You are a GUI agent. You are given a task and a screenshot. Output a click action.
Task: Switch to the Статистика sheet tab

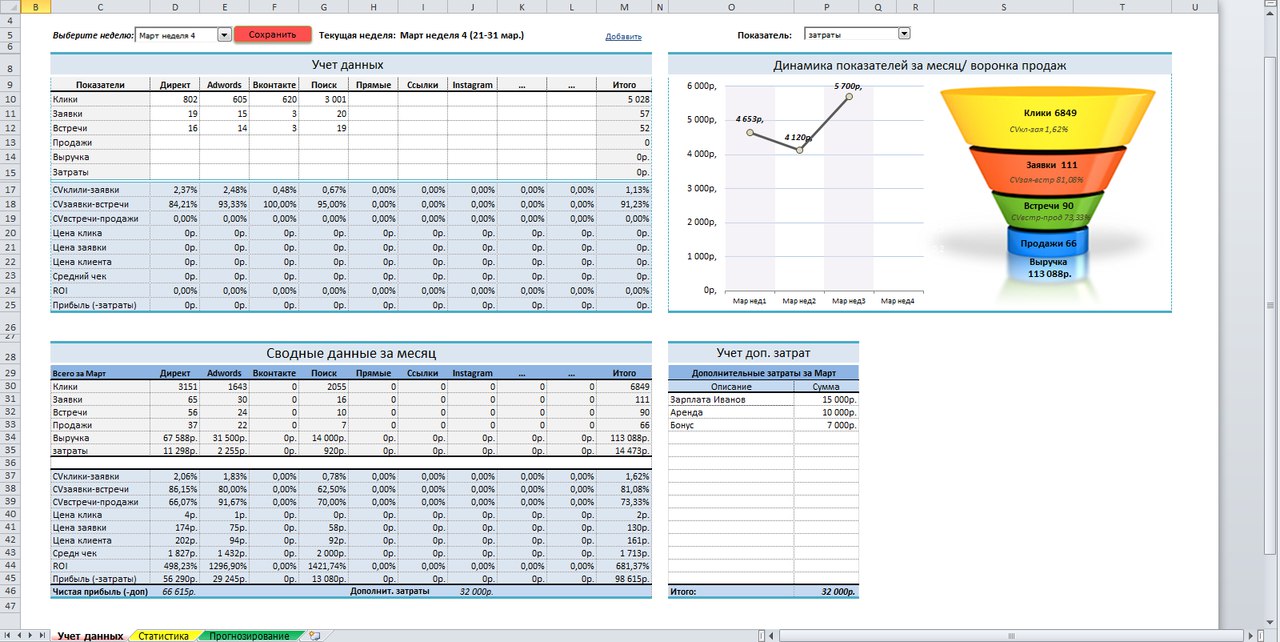point(164,636)
